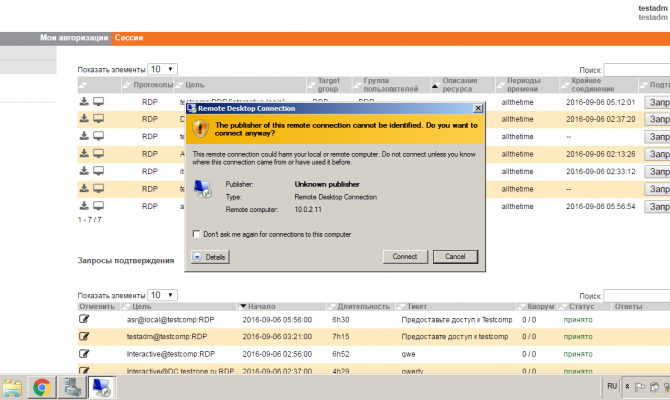This screenshot has width=670, height=400.
Task: Click the lower table search field
Action: point(637,296)
